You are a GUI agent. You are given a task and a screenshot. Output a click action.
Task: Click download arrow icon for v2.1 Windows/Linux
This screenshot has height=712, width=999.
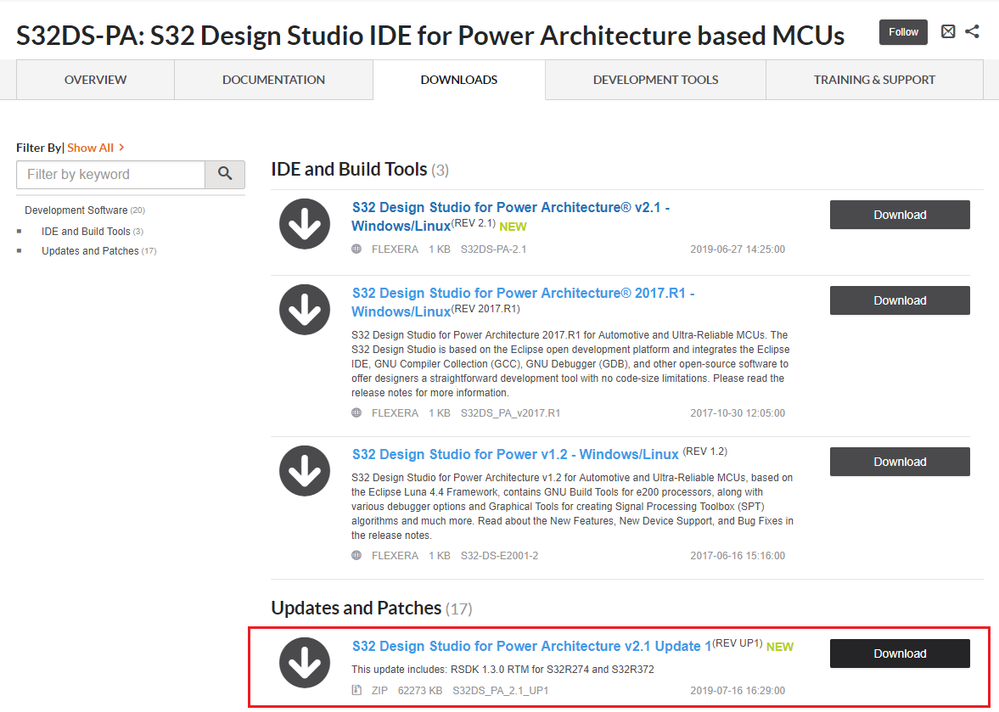pos(305,224)
